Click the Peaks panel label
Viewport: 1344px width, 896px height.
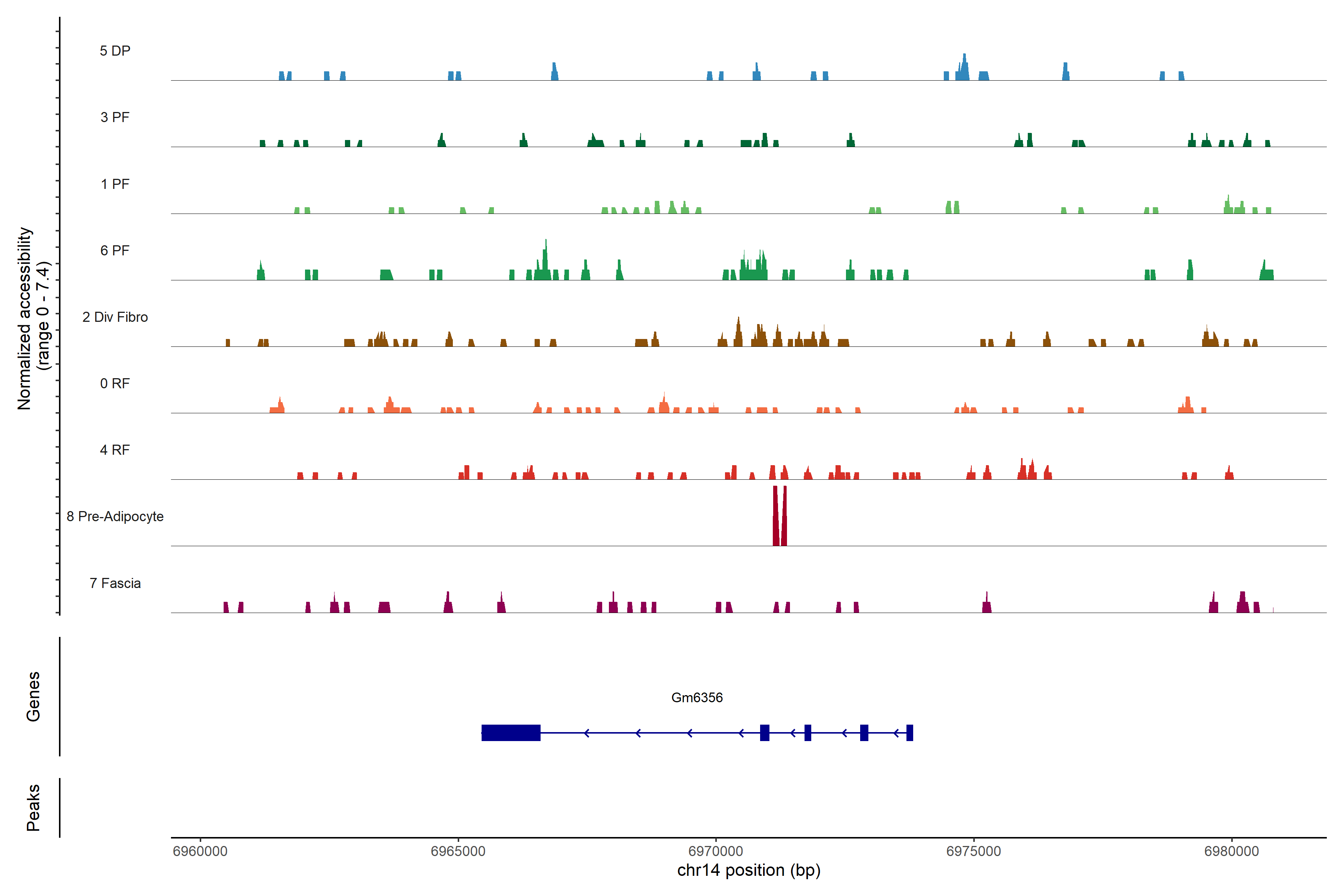coord(33,808)
